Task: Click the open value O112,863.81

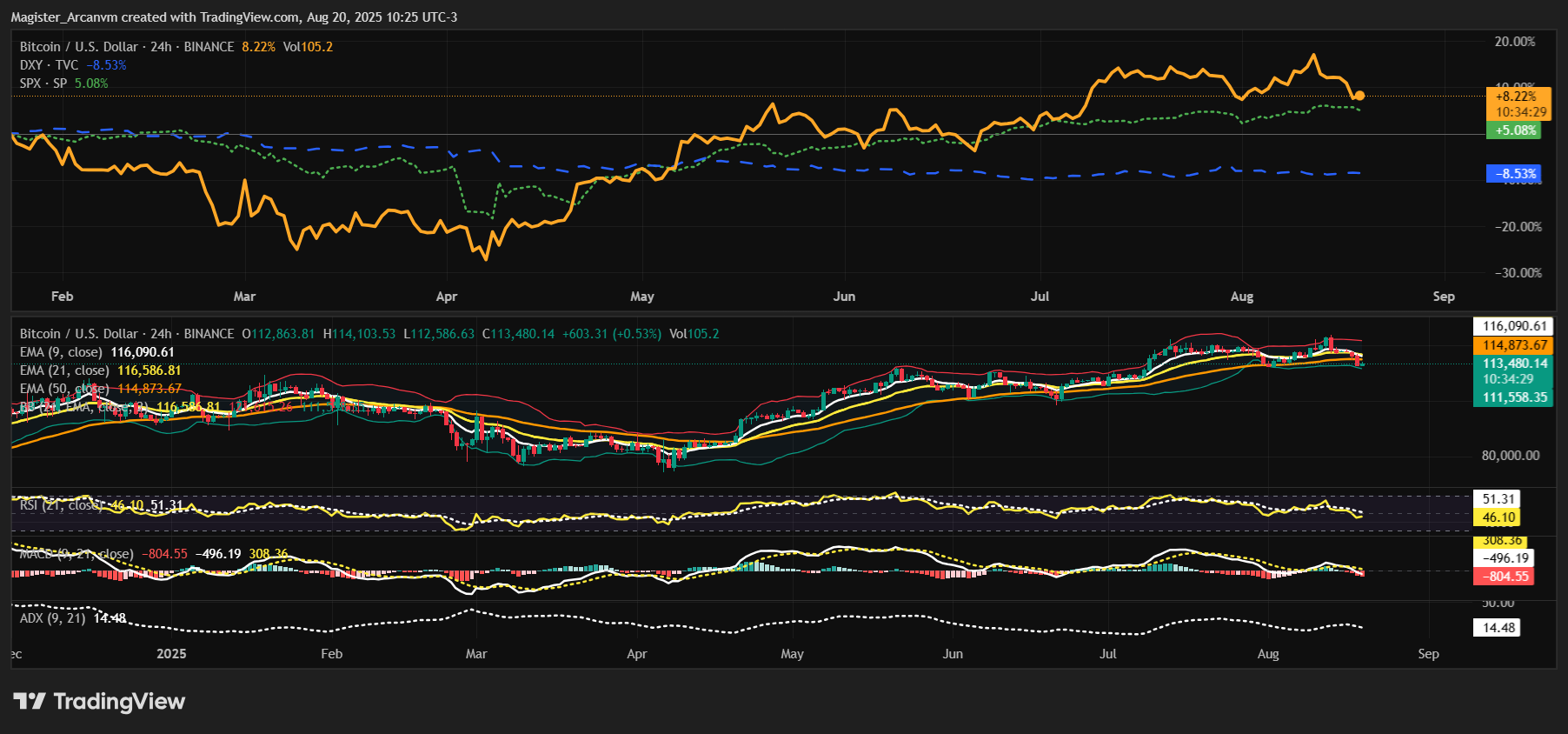Action: point(278,334)
